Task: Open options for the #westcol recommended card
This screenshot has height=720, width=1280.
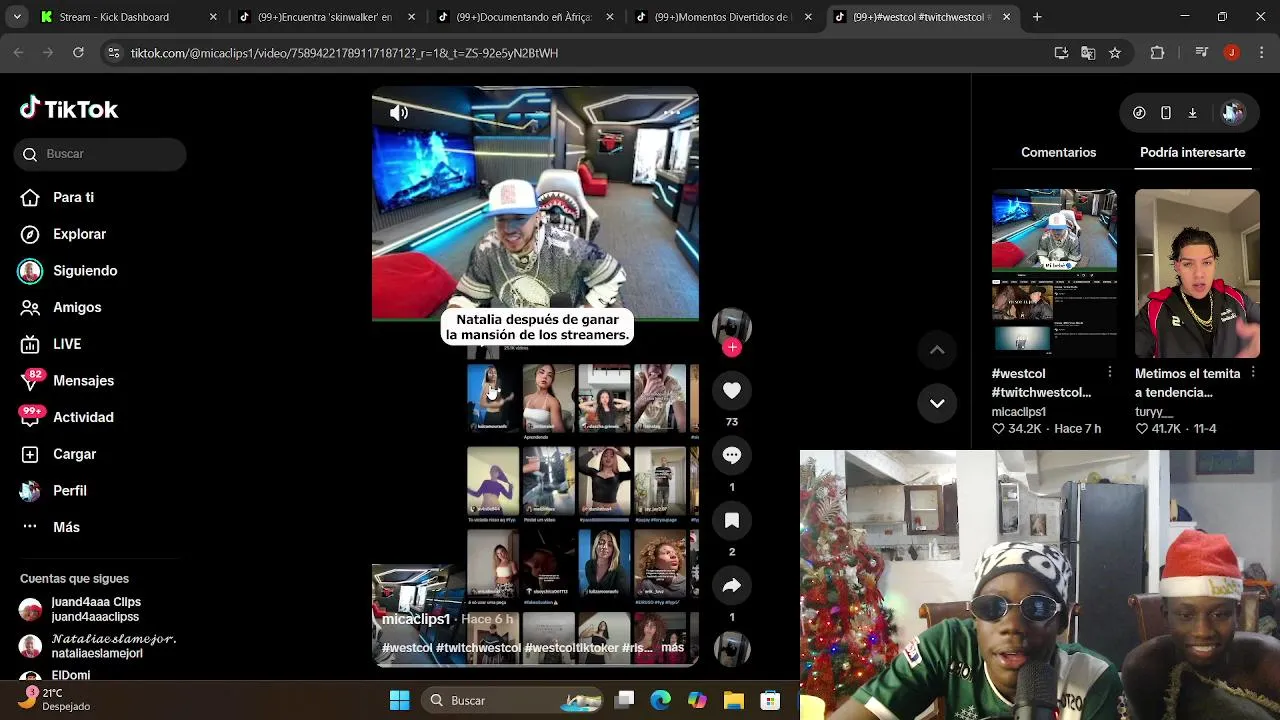Action: (1110, 372)
